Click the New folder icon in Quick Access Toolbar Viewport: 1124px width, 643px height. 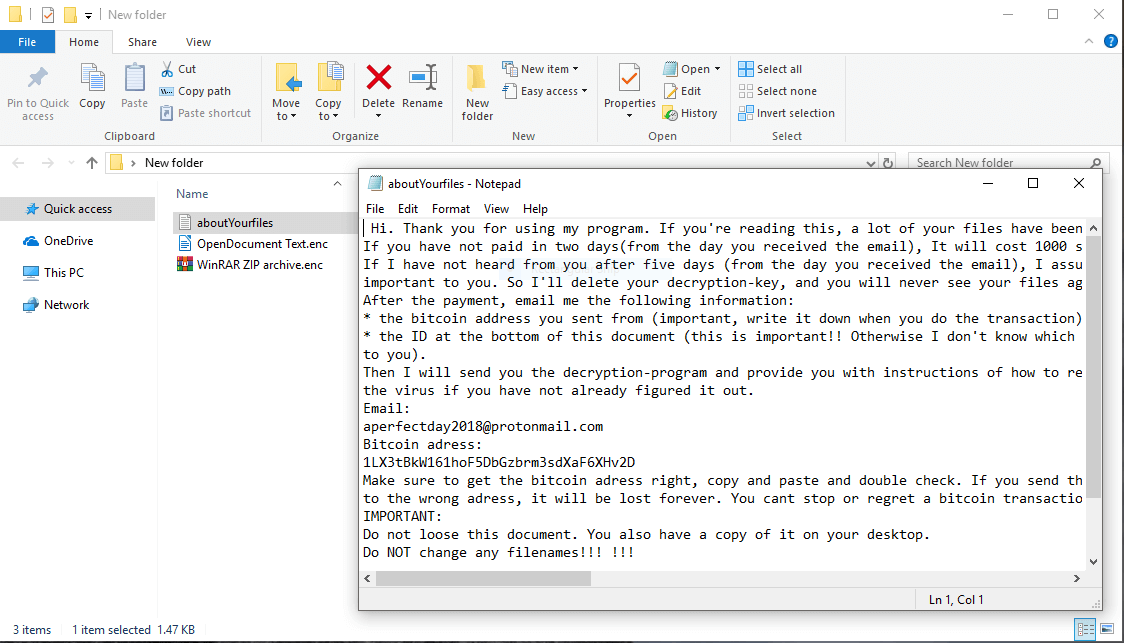coord(70,14)
